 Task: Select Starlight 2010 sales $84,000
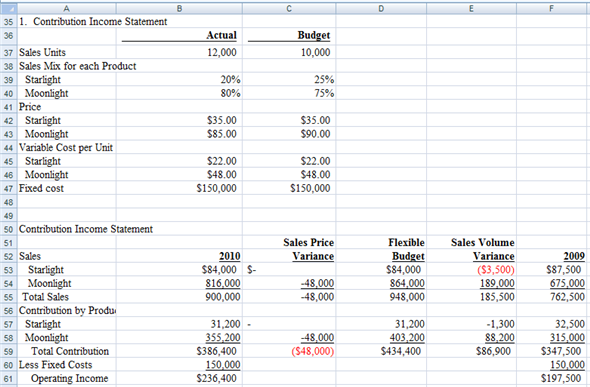[219, 270]
